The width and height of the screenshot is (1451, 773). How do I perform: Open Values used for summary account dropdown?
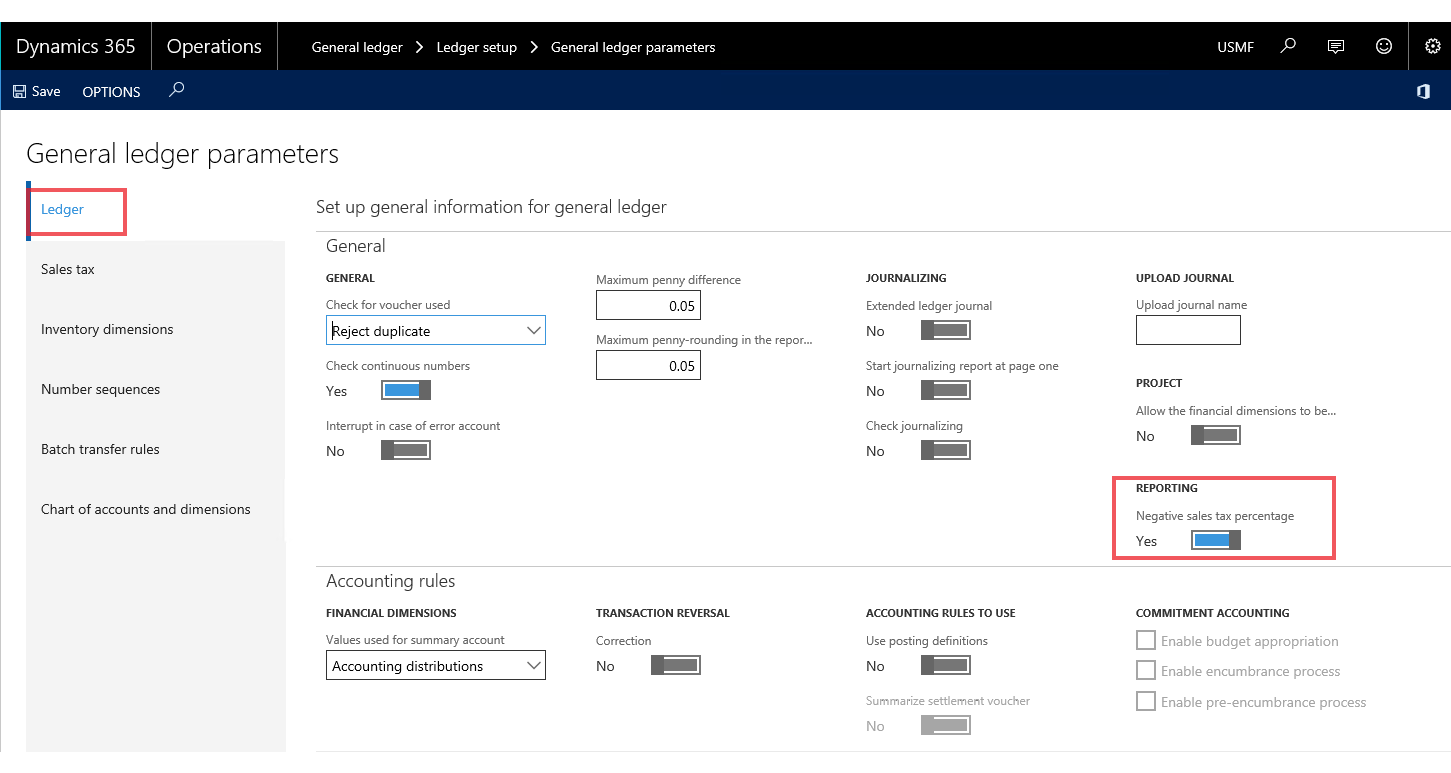coord(436,665)
